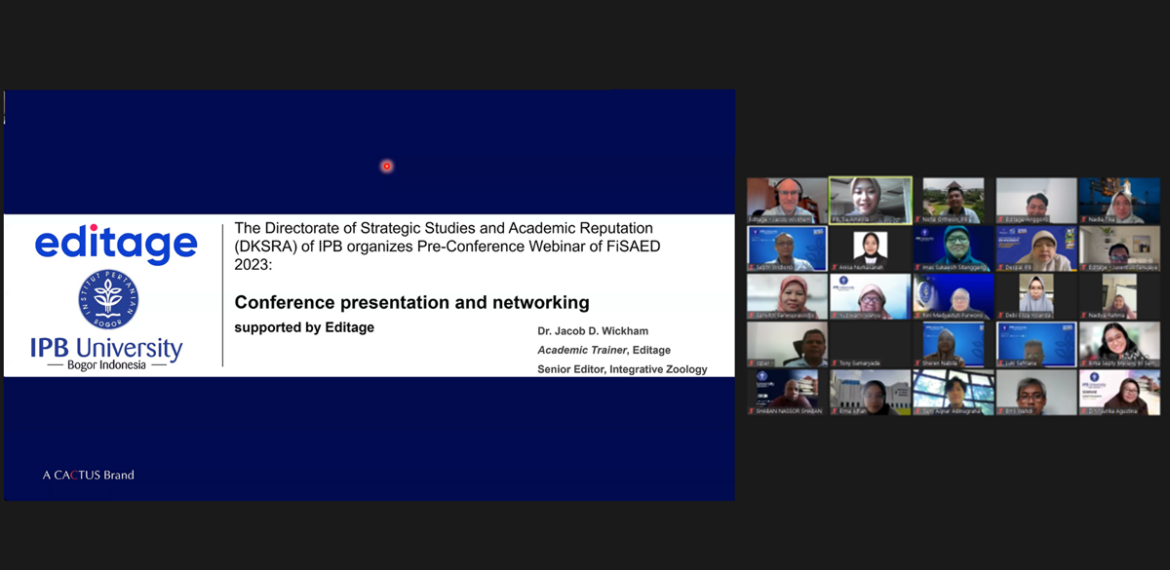Click the 'A CACTUS Brand' footer text
Screen dimensions: 1170x570
tap(88, 475)
